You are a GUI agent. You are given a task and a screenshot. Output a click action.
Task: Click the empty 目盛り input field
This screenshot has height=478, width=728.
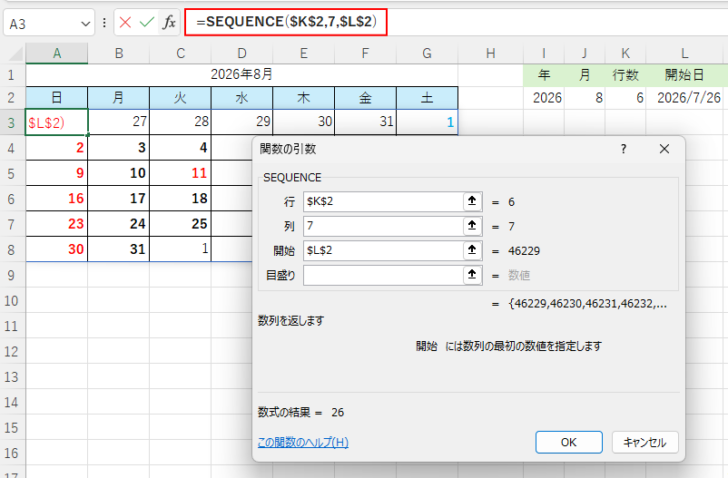pyautogui.click(x=383, y=275)
